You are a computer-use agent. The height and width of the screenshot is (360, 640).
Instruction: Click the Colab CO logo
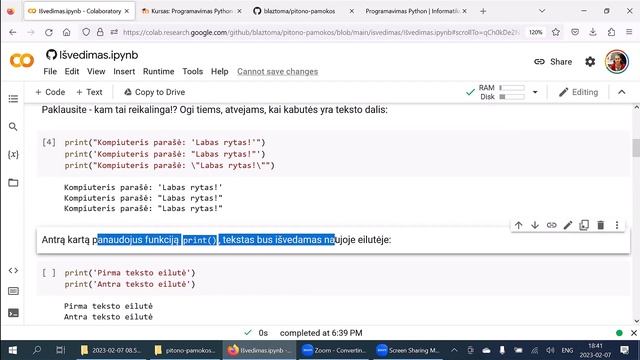click(x=22, y=61)
